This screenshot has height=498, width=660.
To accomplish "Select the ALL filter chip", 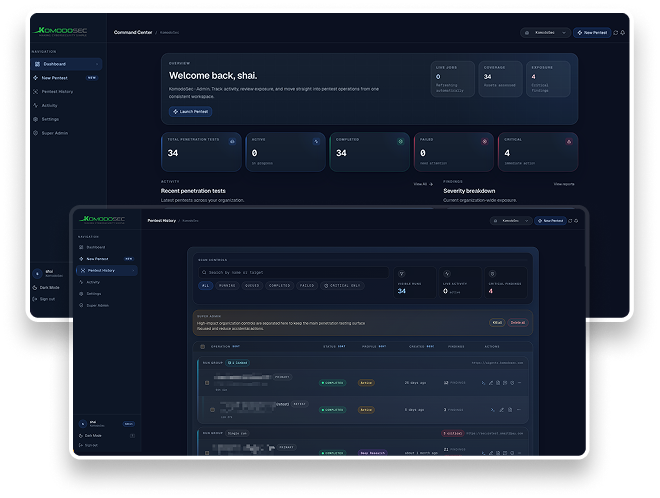I will [x=205, y=285].
